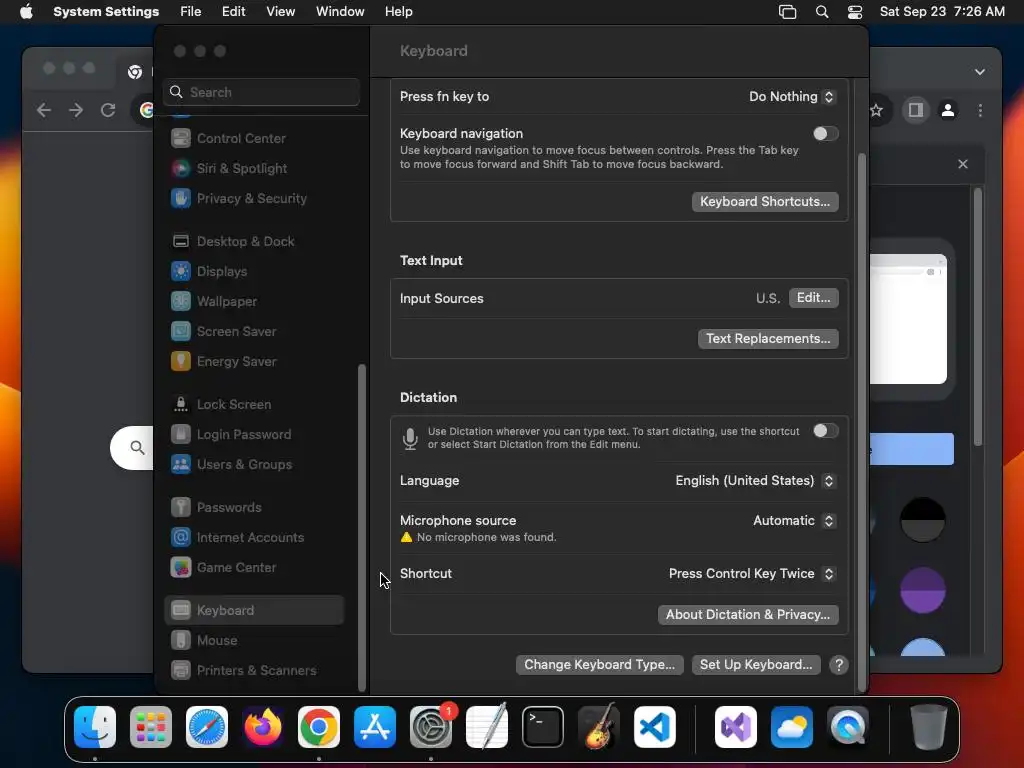1024x768 pixels.
Task: Launch Visual Studio Code from Dock
Action: pos(654,727)
